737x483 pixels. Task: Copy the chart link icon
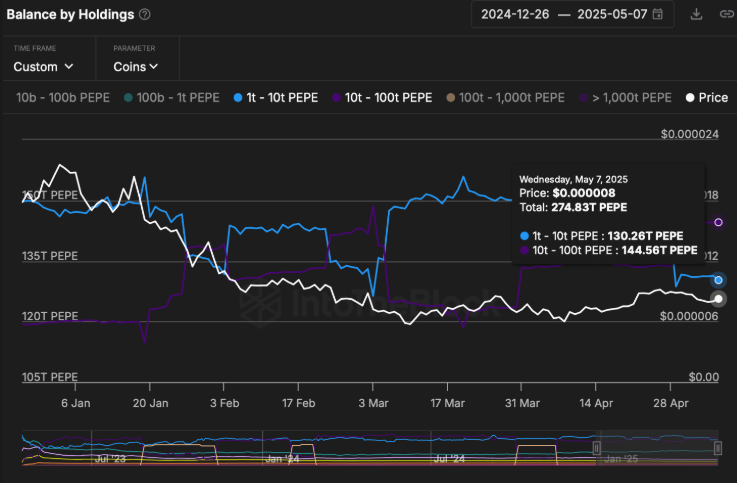point(726,15)
